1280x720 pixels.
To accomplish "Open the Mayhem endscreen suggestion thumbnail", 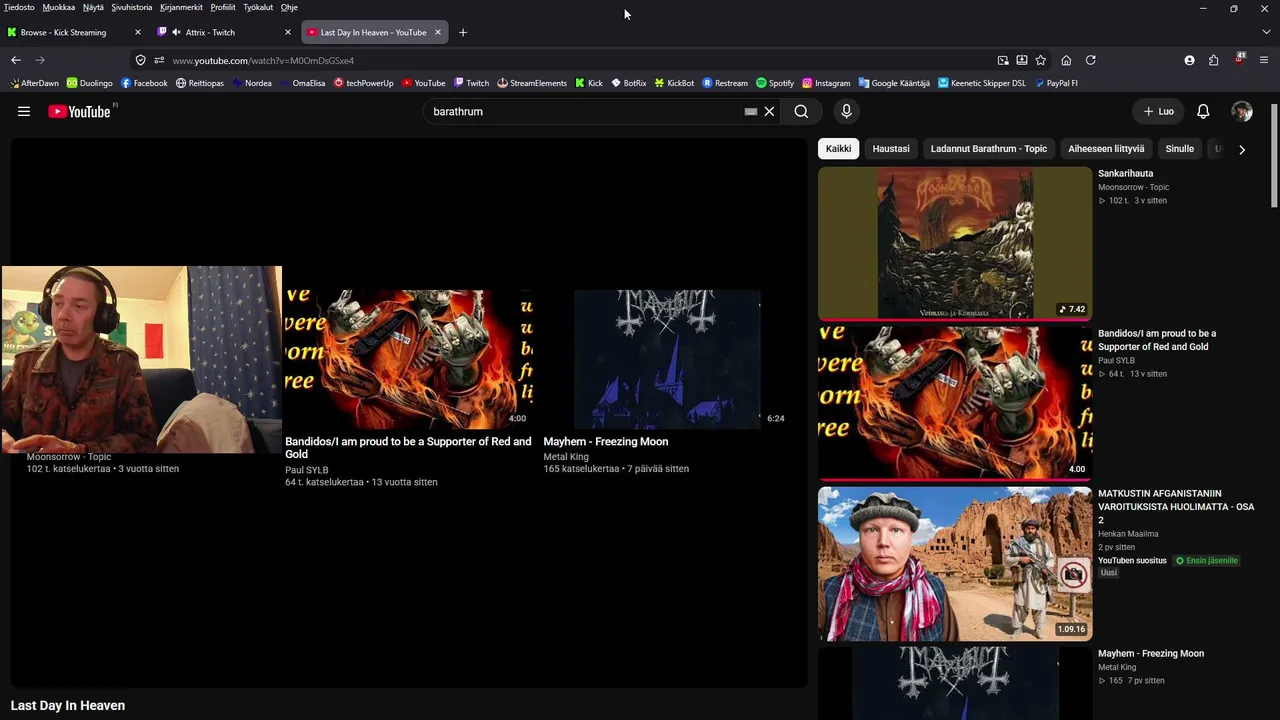I will (667, 359).
